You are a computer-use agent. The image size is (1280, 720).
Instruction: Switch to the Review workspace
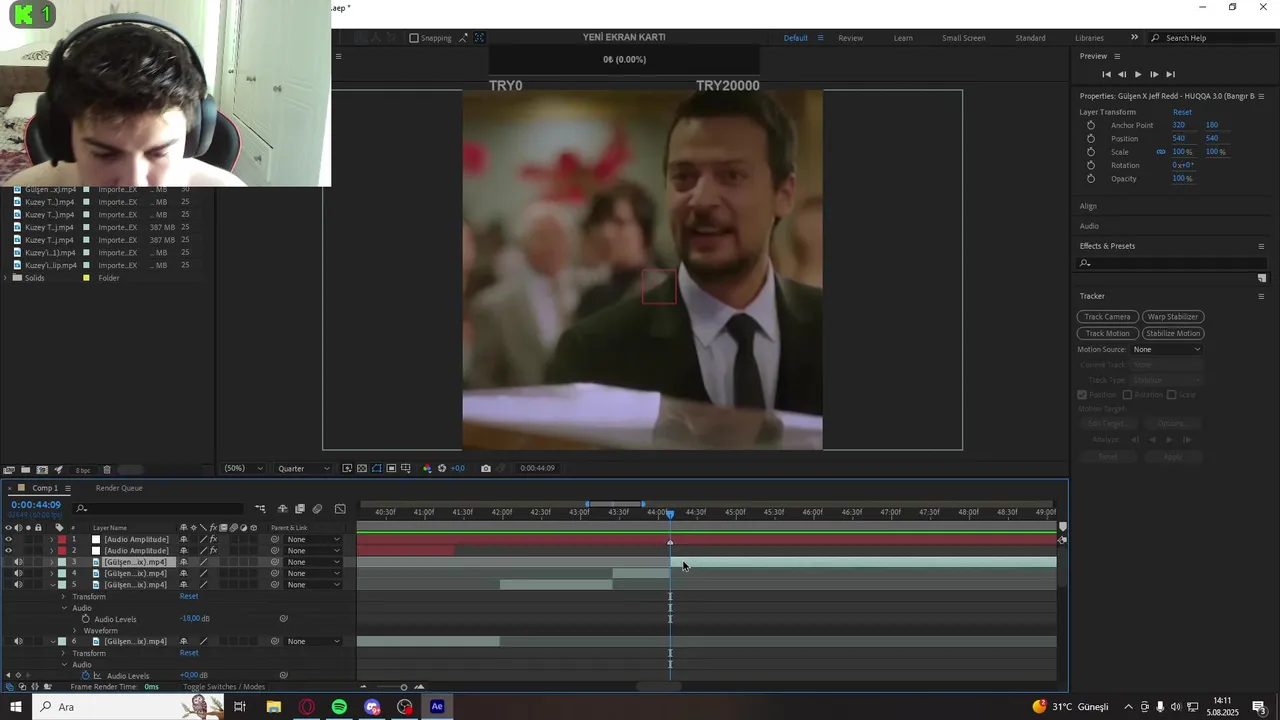click(x=850, y=38)
